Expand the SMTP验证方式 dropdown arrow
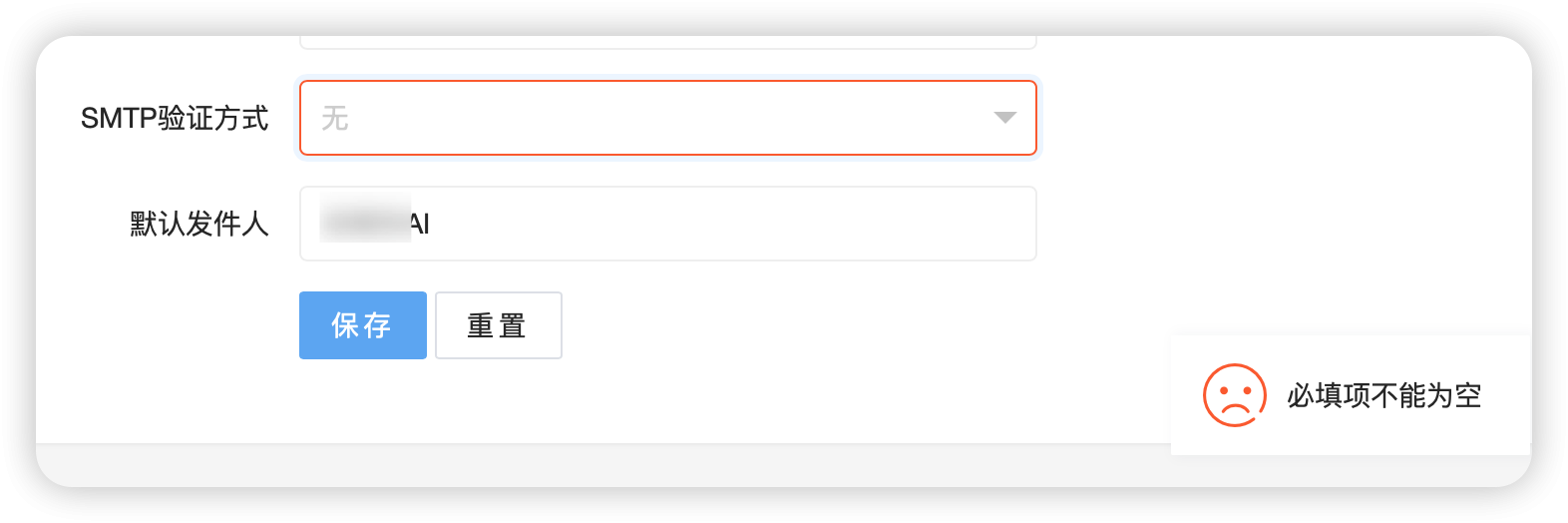This screenshot has height=523, width=1568. 1005,118
